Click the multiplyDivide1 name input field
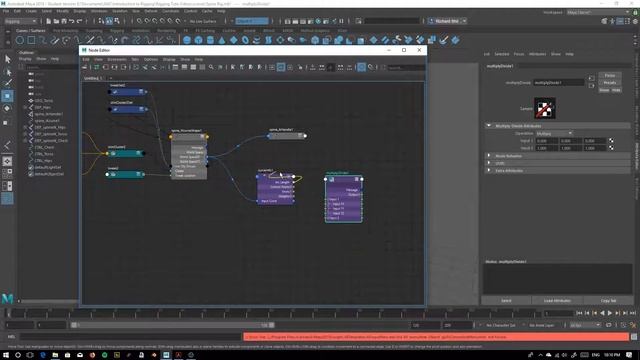The image size is (640, 360). pyautogui.click(x=559, y=82)
